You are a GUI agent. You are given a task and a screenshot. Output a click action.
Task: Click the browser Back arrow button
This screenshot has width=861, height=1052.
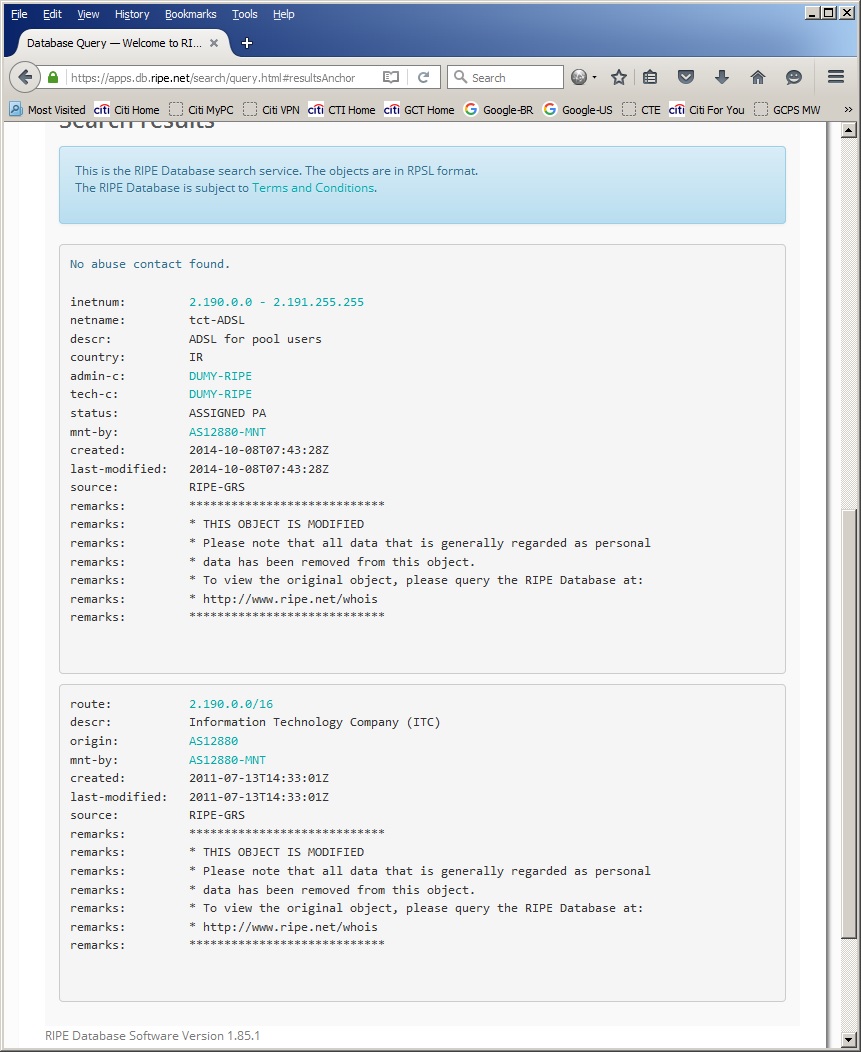(x=26, y=77)
